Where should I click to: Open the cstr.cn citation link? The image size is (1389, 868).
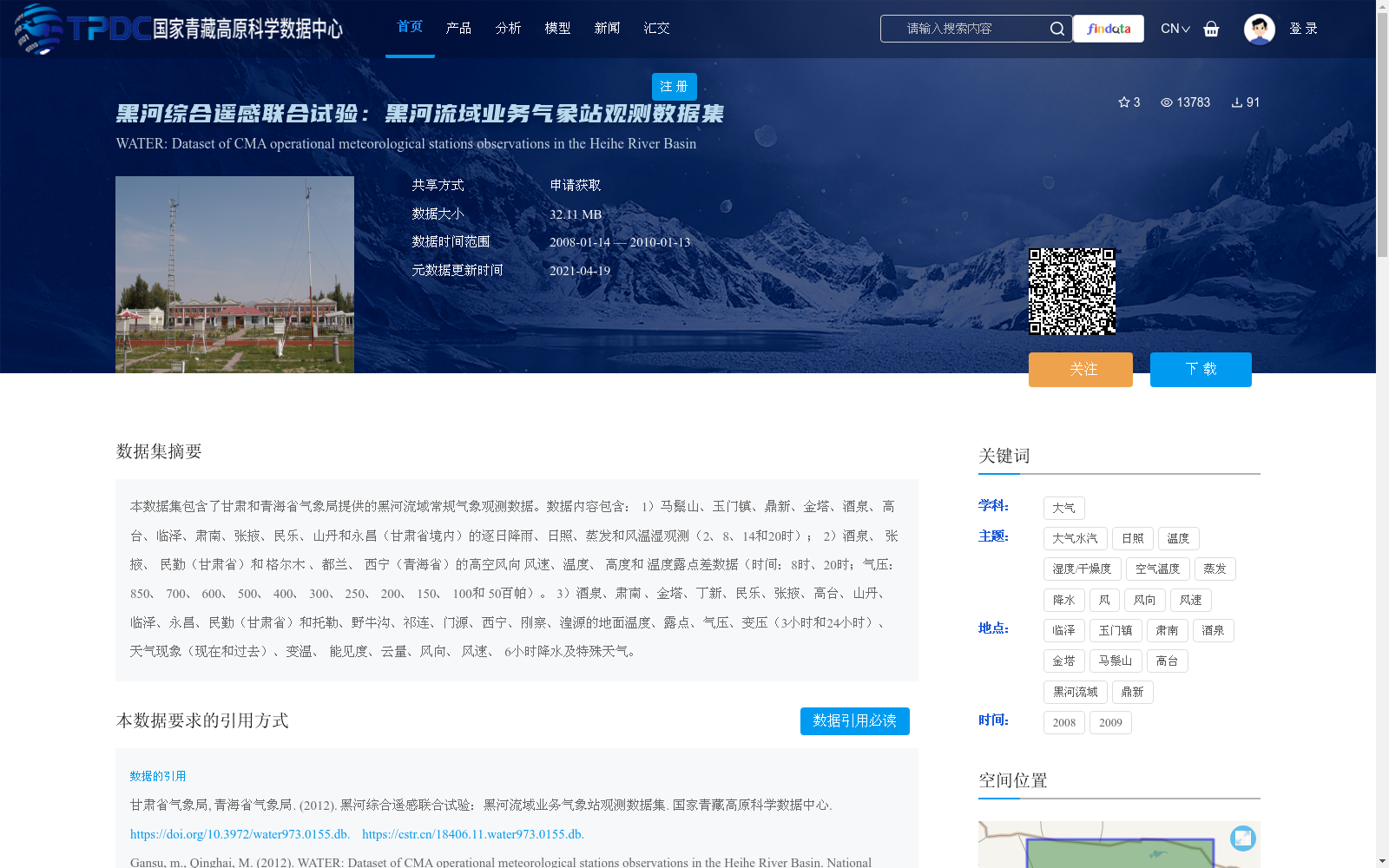tap(473, 834)
